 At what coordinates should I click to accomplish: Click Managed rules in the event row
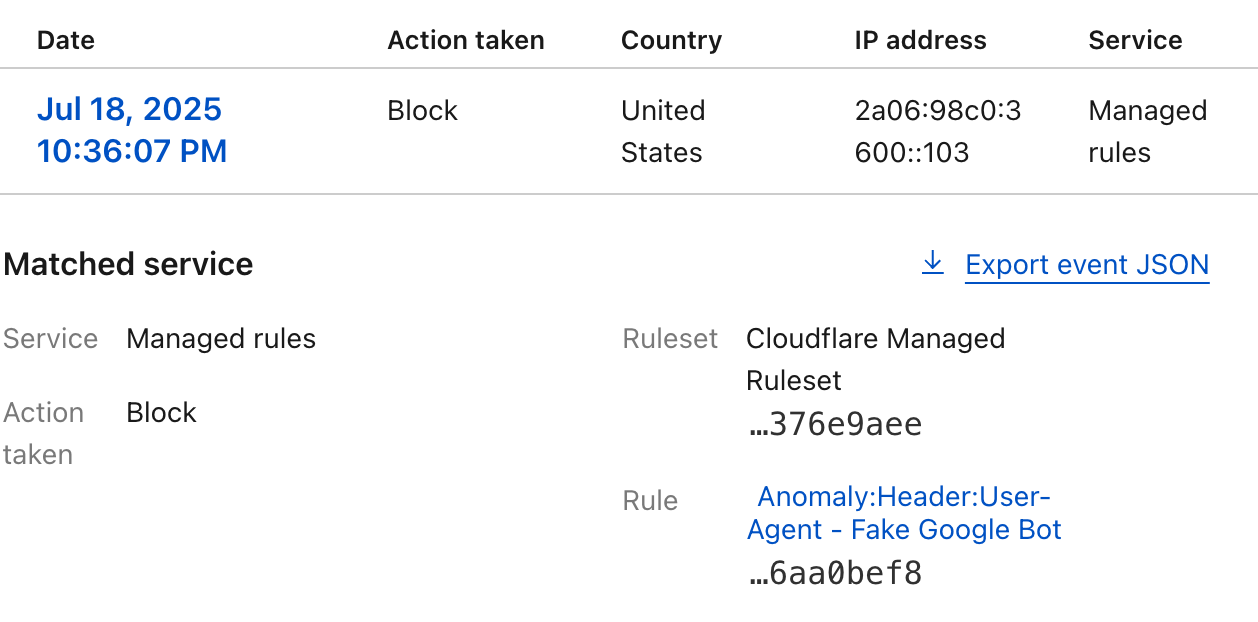(x=1147, y=131)
